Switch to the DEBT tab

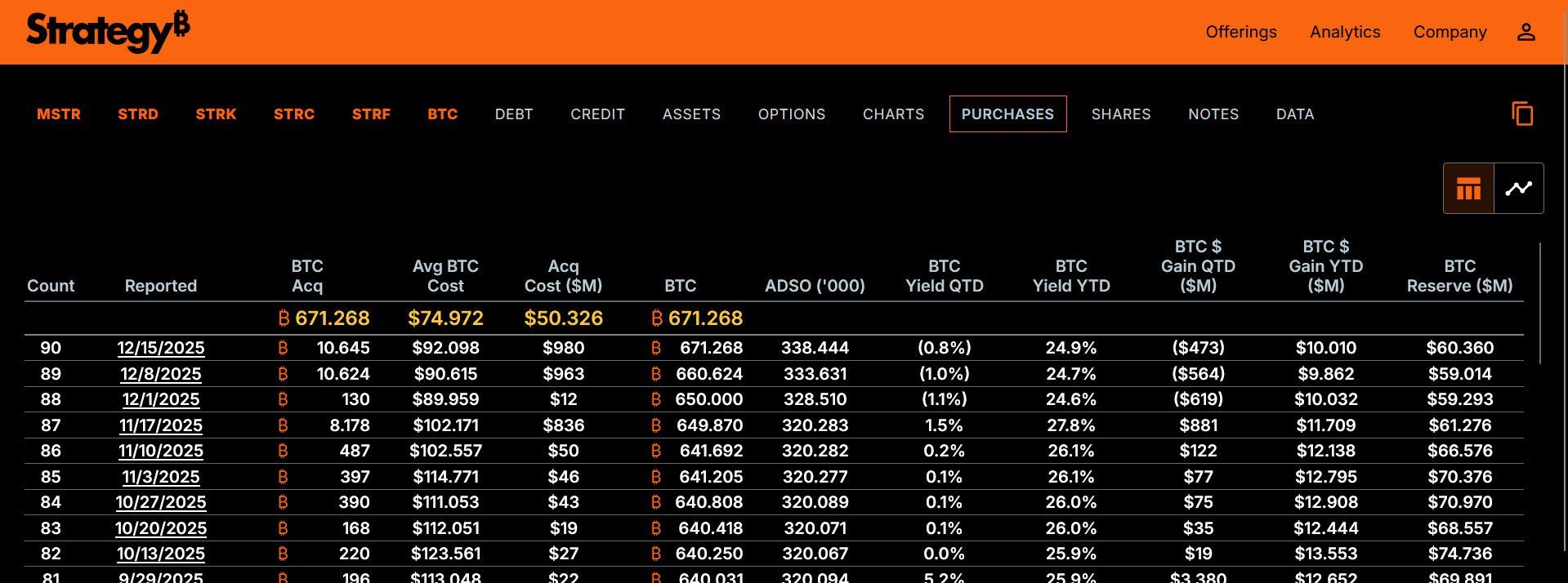tap(514, 114)
